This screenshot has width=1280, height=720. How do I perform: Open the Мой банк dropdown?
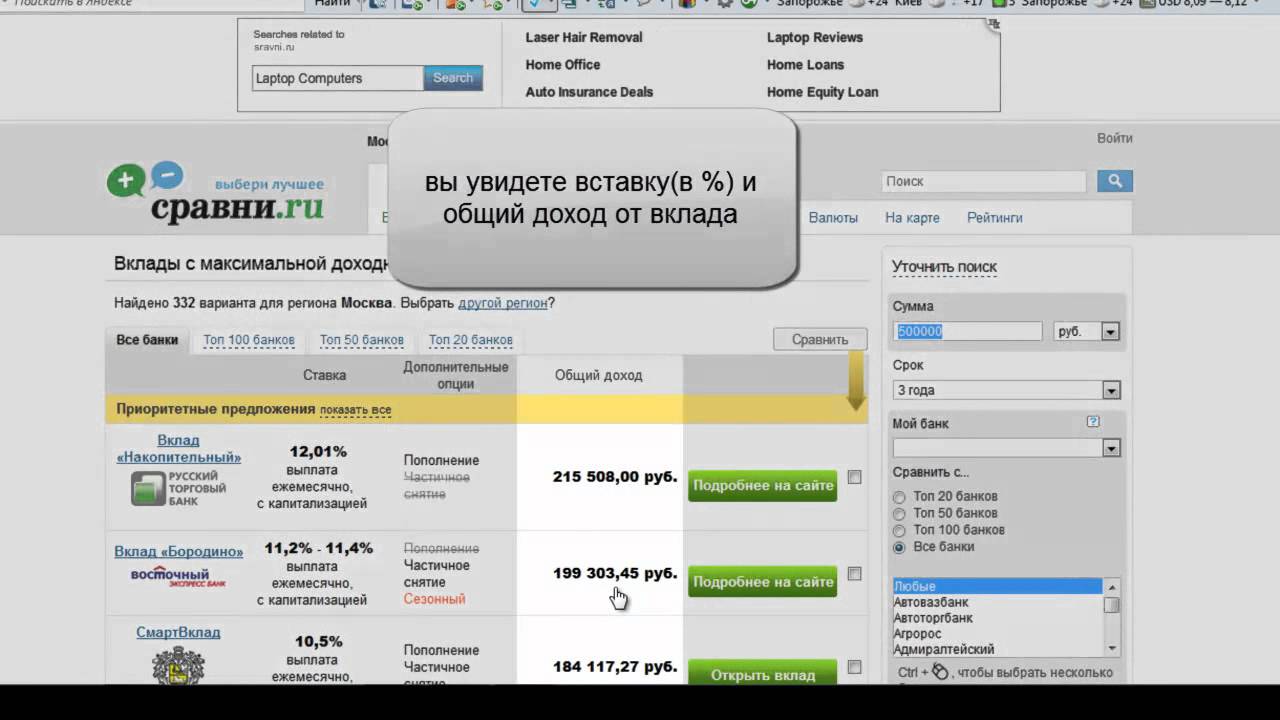(x=1007, y=448)
